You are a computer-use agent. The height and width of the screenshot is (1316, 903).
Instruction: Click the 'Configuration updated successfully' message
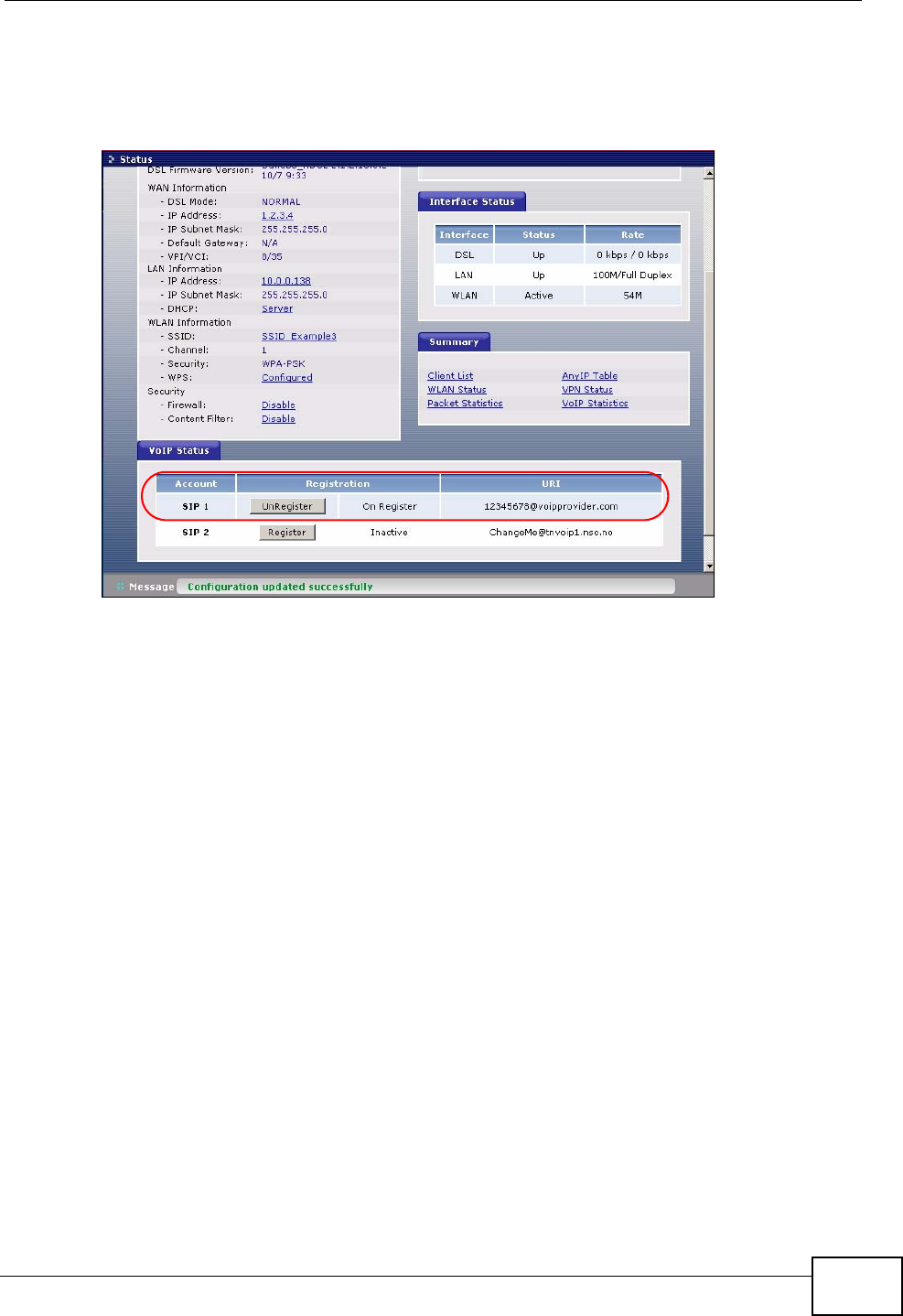click(280, 587)
